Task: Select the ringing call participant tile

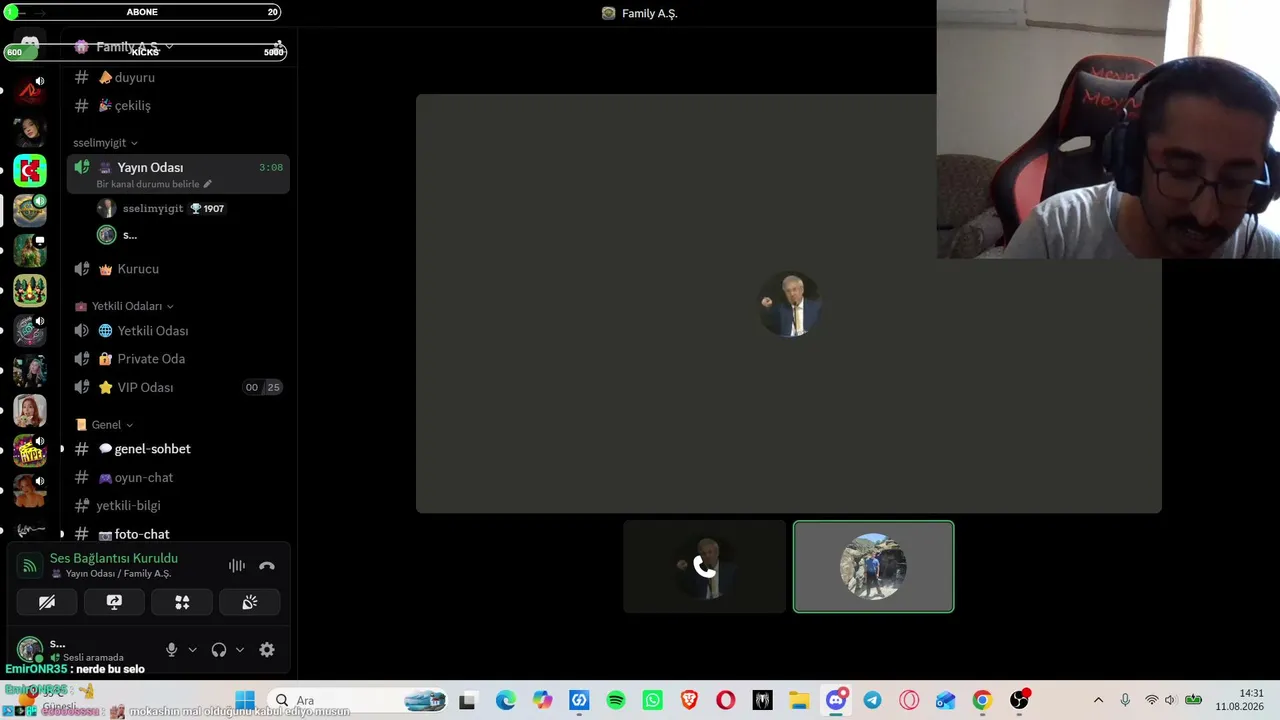Action: point(705,567)
